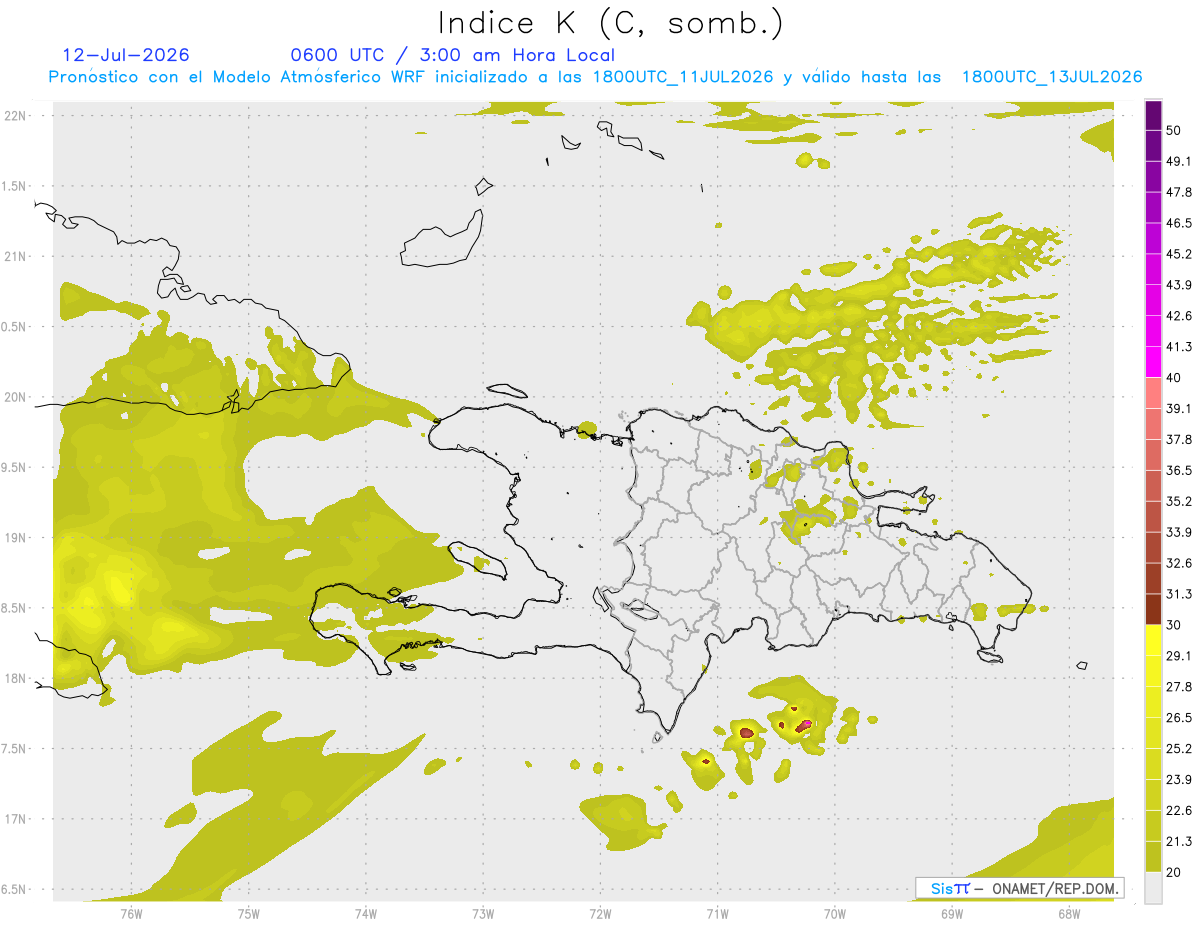
Task: Click the colorbar value '29.1'
Action: point(1179,656)
